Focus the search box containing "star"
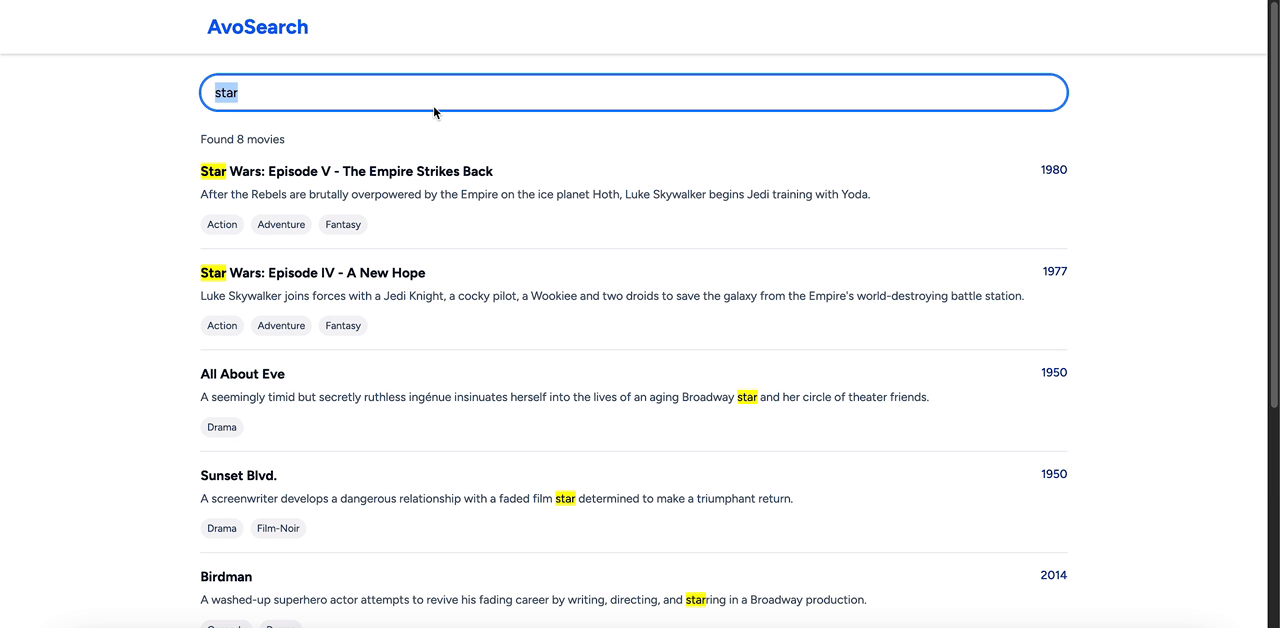The height and width of the screenshot is (628, 1280). 633,93
